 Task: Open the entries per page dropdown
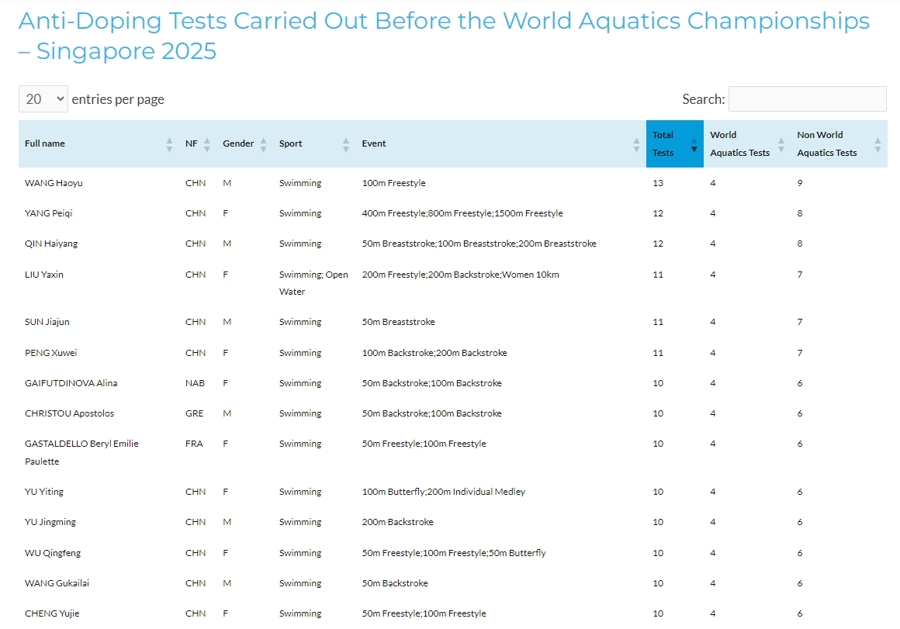tap(44, 99)
